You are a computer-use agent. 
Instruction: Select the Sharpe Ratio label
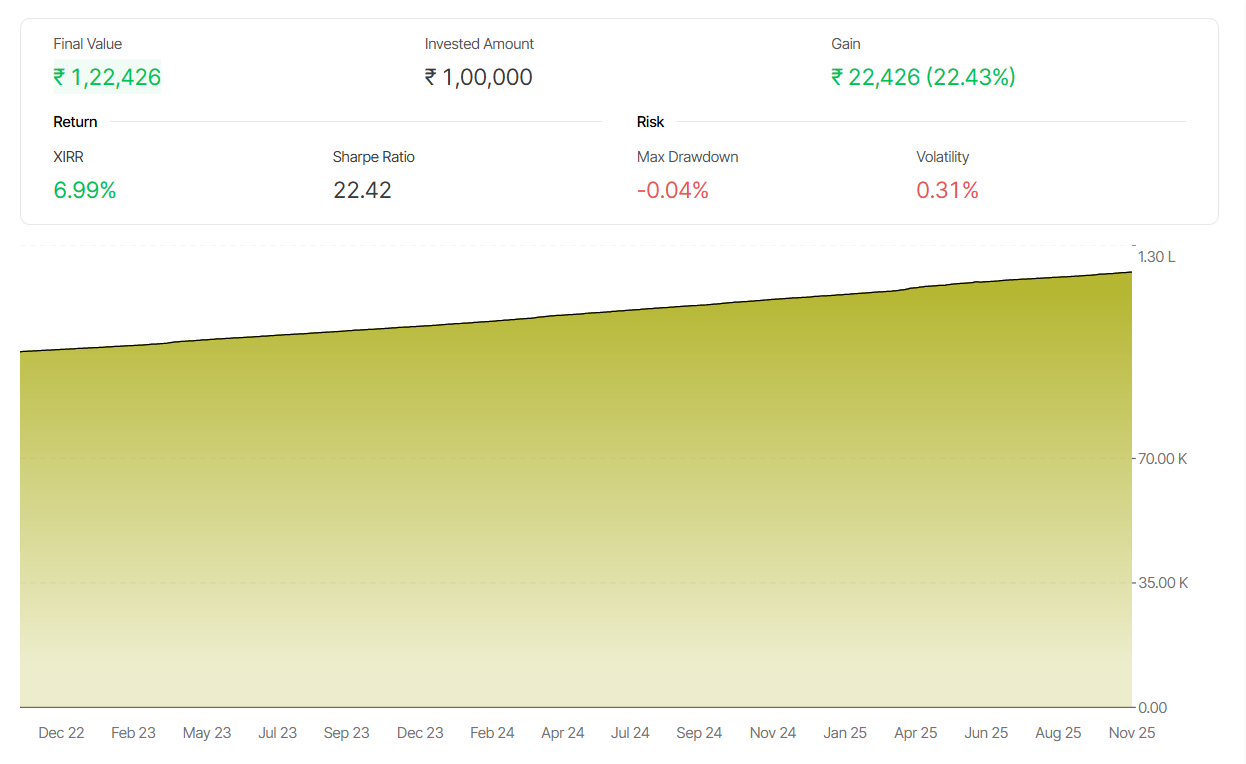[373, 157]
